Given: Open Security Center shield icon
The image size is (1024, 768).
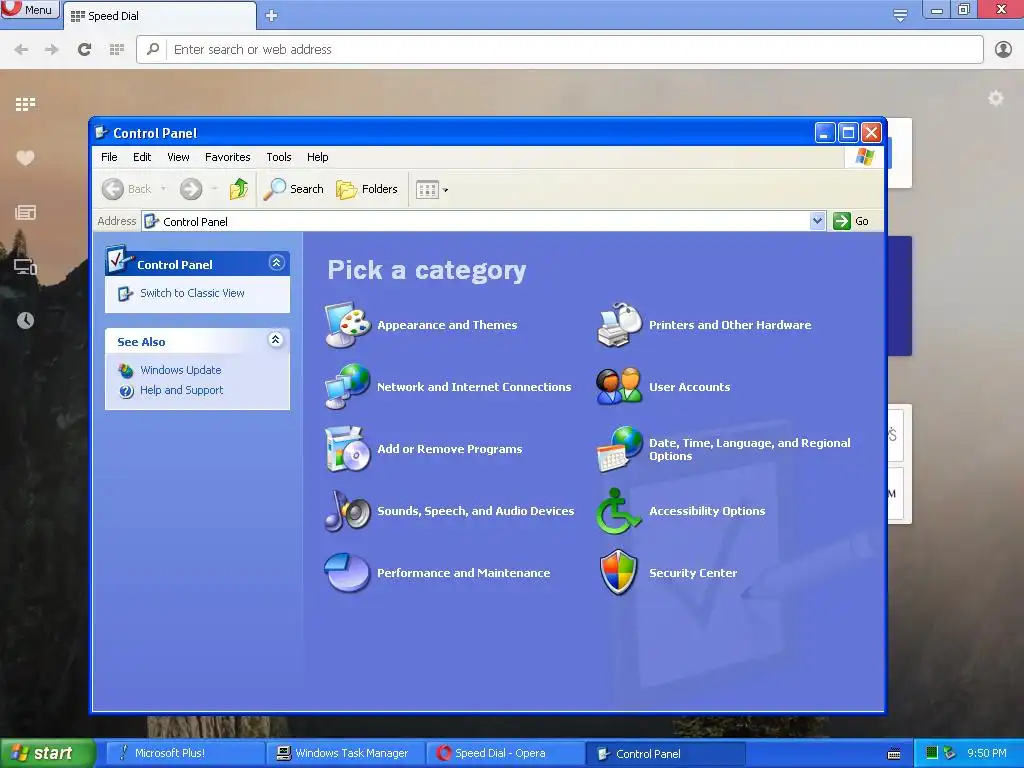Looking at the screenshot, I should click(x=618, y=573).
